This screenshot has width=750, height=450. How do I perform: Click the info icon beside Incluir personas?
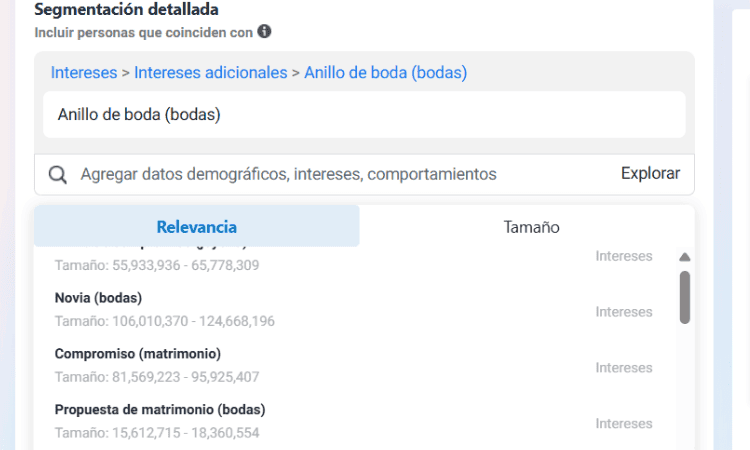[x=264, y=32]
